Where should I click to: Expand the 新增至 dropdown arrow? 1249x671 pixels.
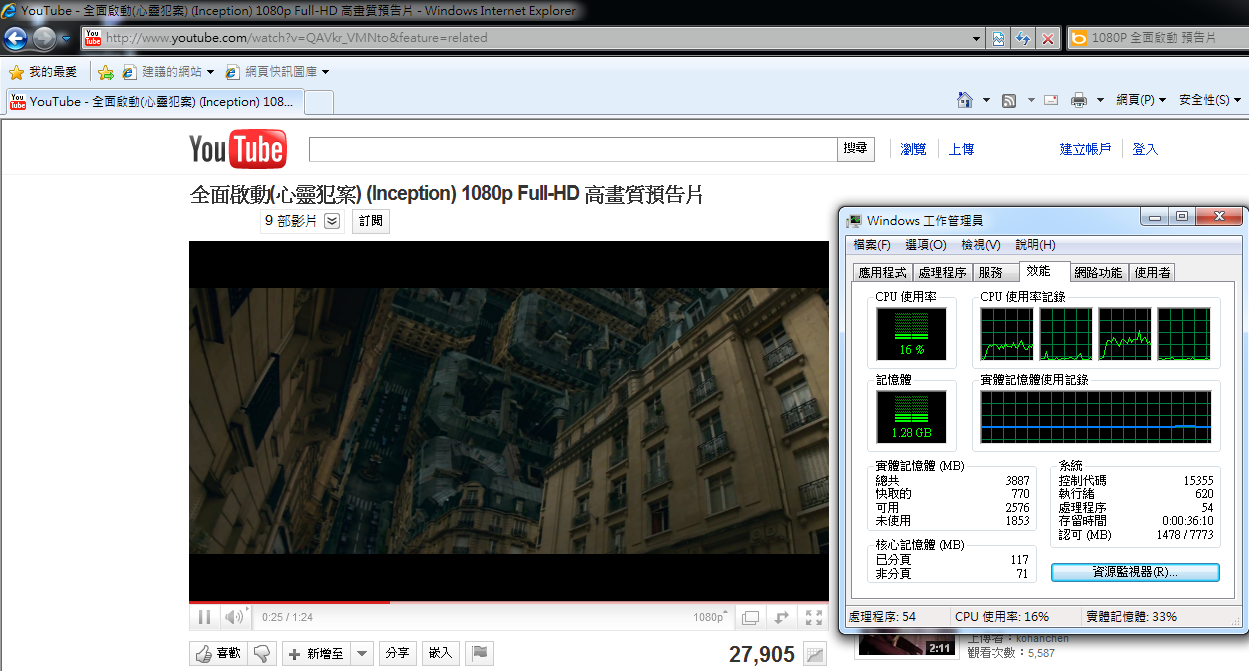(x=363, y=653)
